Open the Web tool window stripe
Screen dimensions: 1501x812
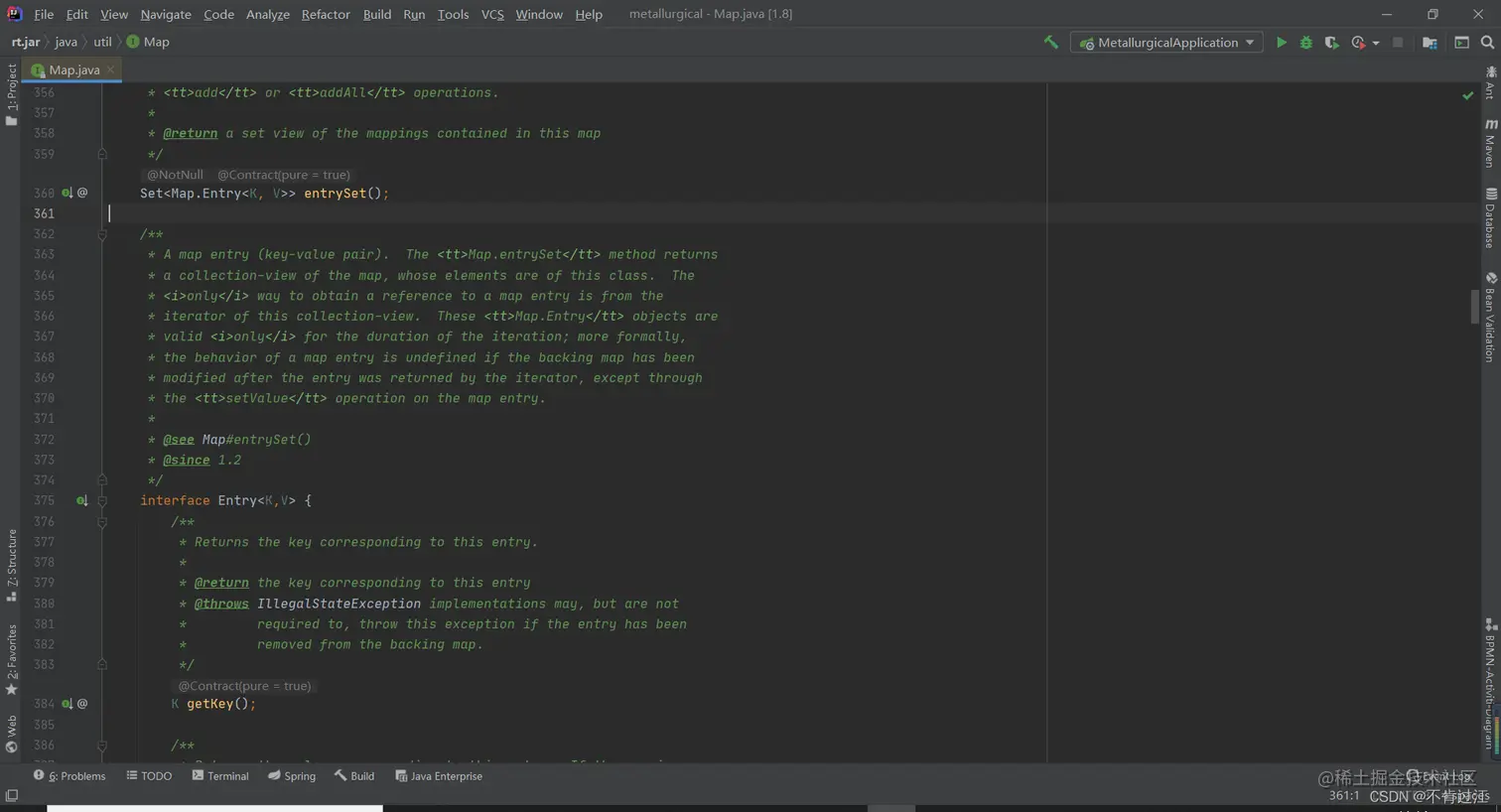pos(11,734)
